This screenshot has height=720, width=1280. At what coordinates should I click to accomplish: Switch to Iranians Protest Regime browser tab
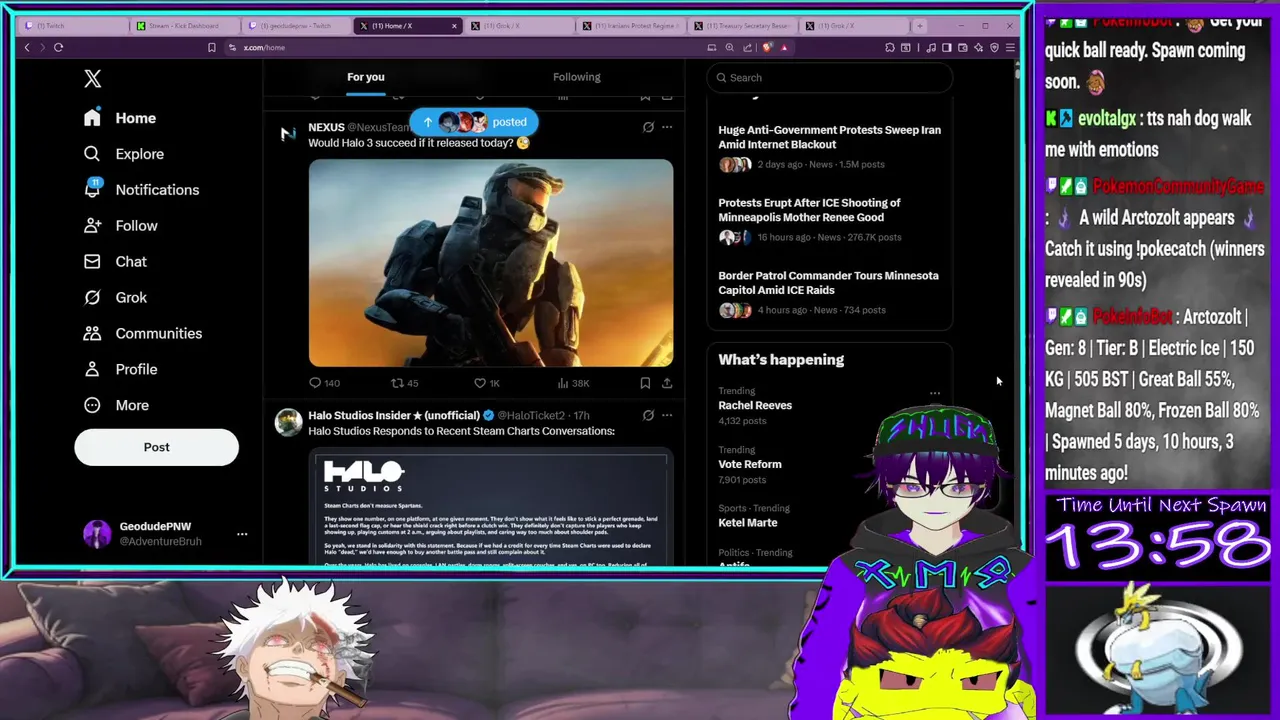631,25
